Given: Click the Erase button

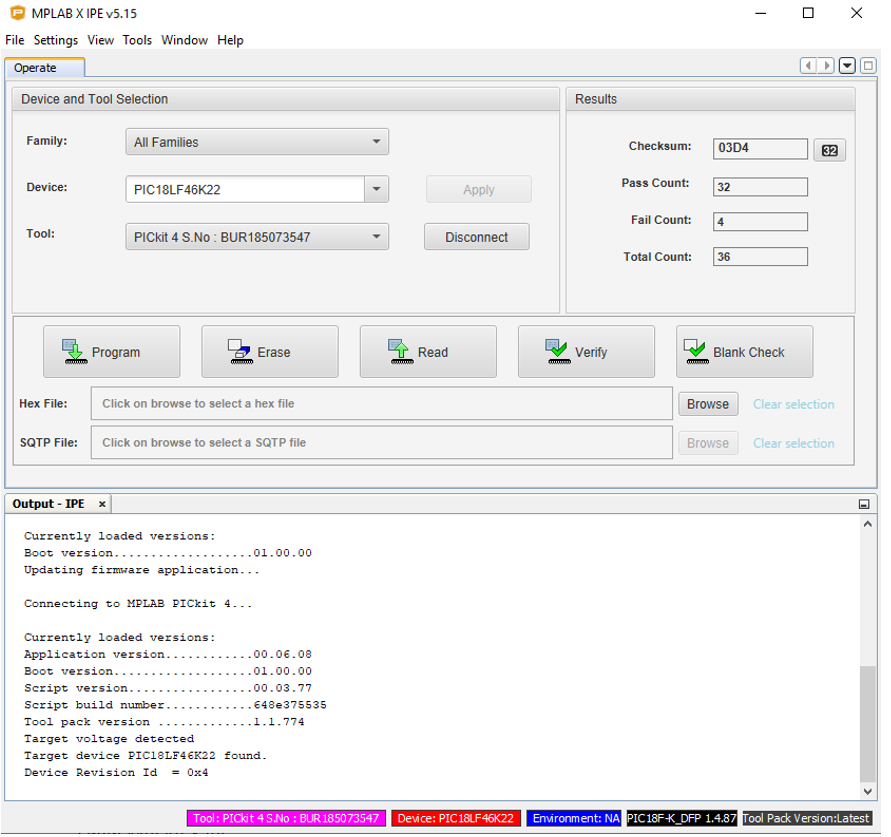Looking at the screenshot, I should coord(270,352).
